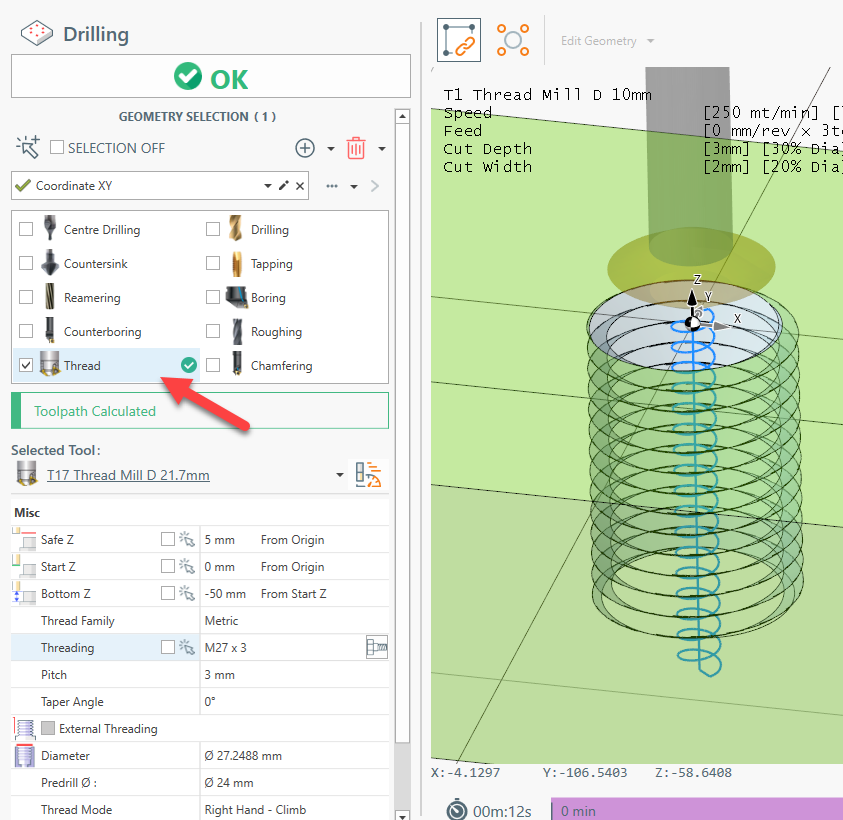Click the timer icon next to 00m:12s
This screenshot has height=820, width=843.
pos(456,809)
